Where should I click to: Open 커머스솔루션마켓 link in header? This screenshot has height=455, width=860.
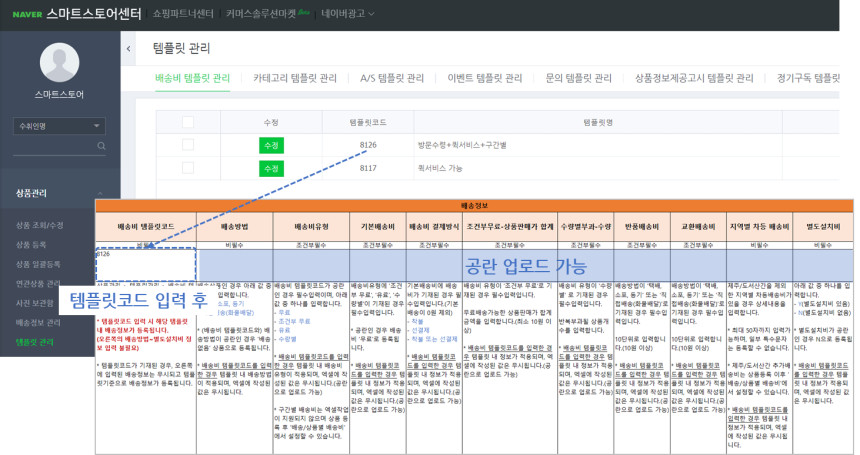point(264,15)
